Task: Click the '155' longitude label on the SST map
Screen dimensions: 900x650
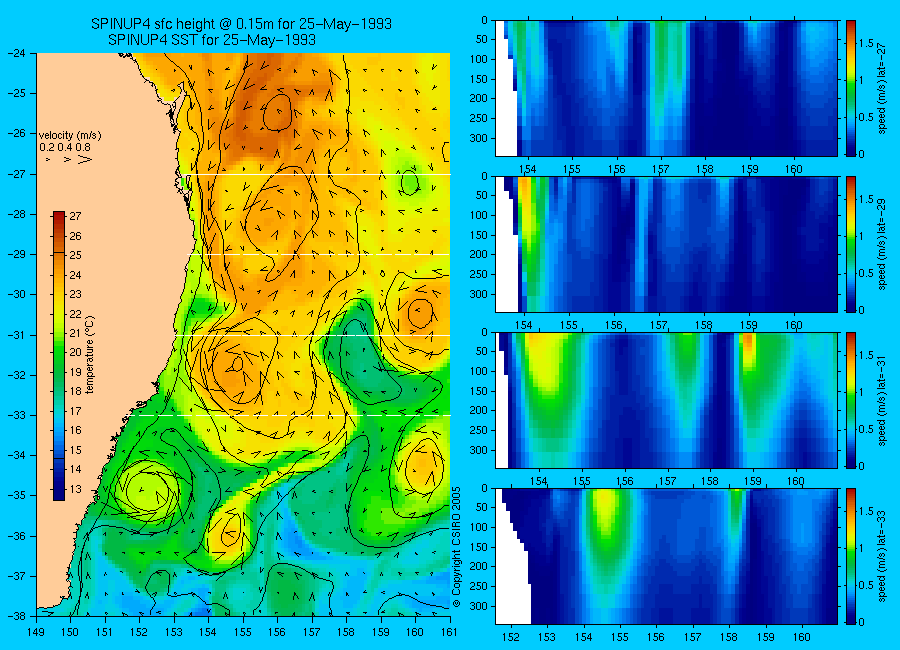Action: tap(243, 632)
